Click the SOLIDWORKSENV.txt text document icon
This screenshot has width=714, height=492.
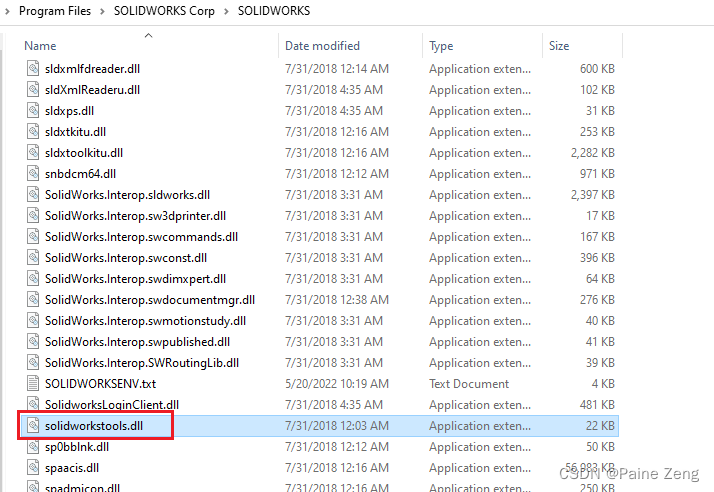pos(33,383)
